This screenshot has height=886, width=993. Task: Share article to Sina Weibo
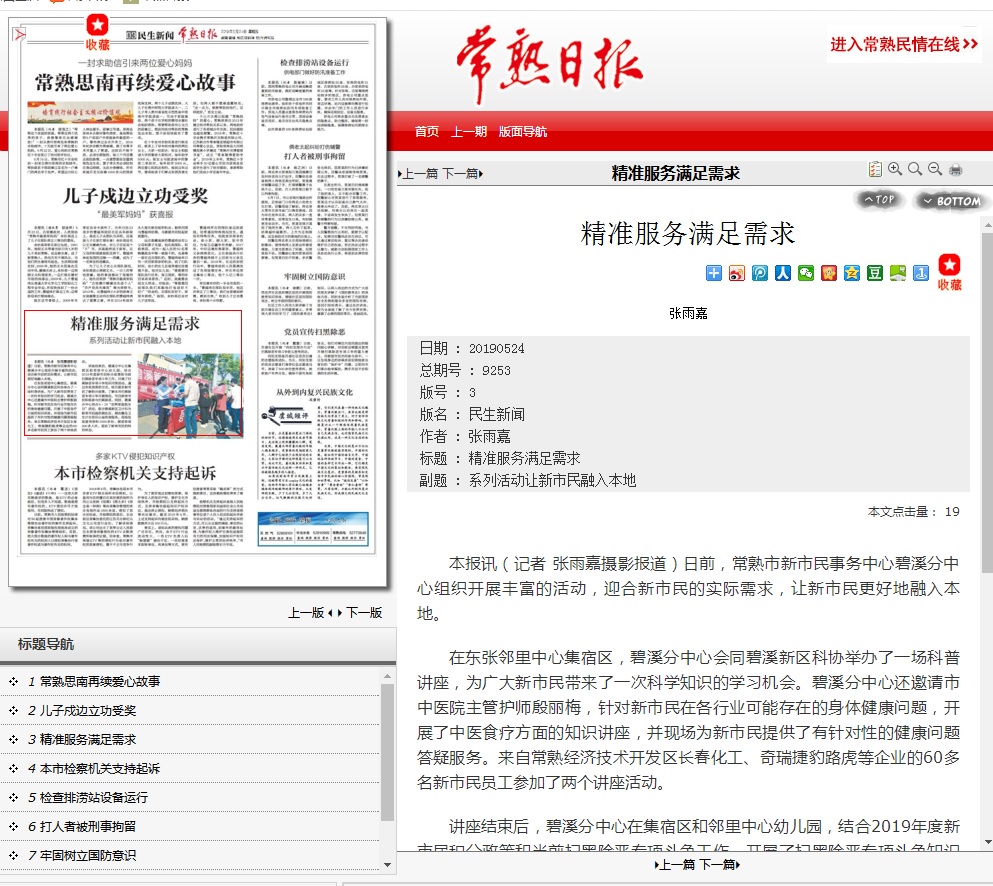737,273
